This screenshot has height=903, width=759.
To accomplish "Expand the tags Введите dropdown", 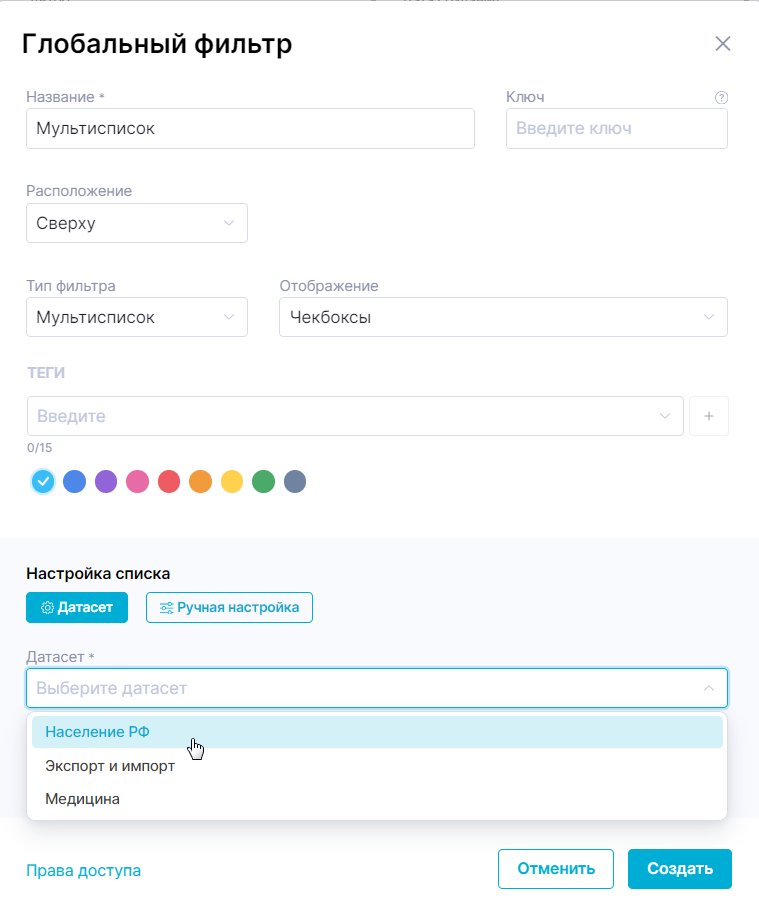I will point(355,416).
